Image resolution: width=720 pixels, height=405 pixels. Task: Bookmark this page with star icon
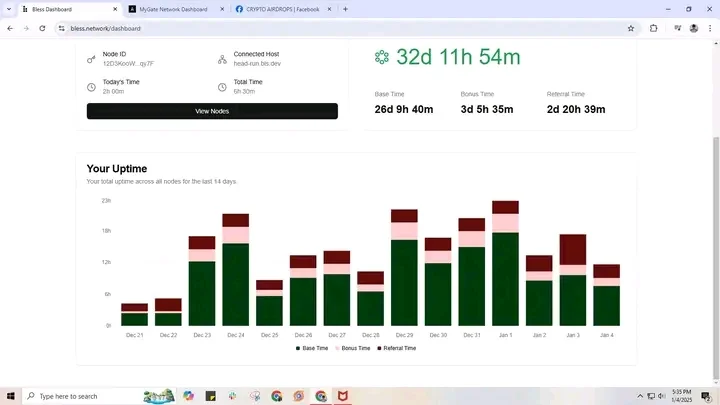631,28
